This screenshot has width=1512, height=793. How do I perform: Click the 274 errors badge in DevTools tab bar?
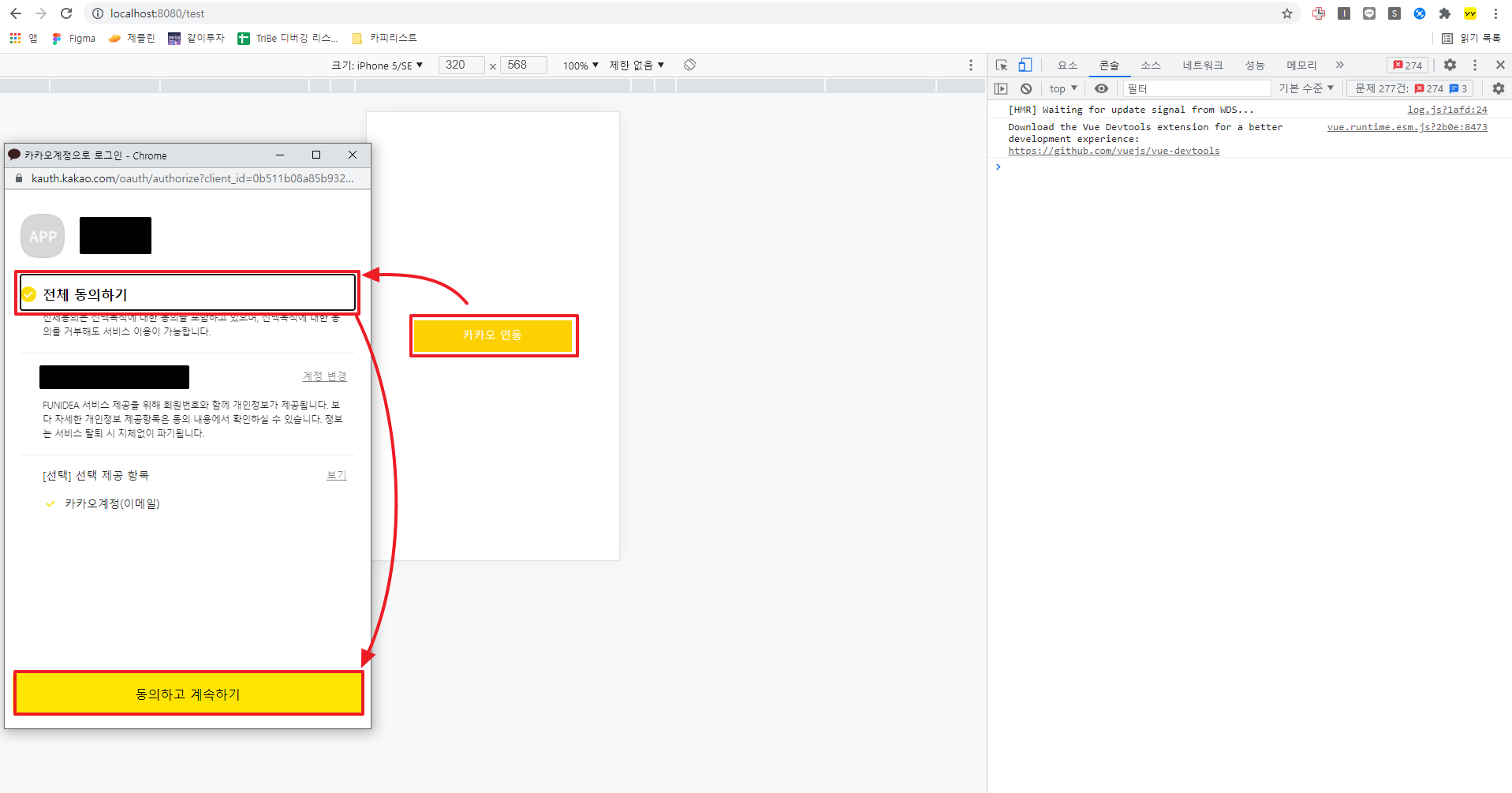click(x=1408, y=65)
